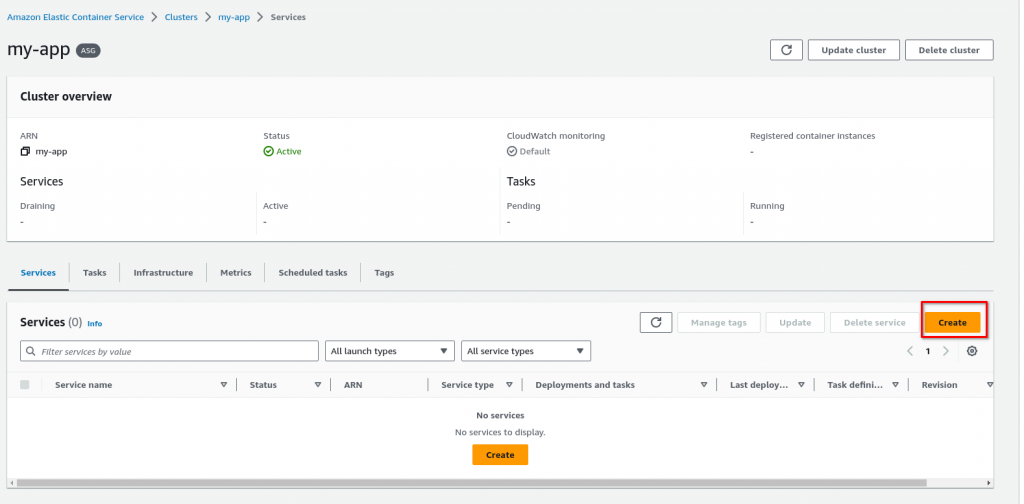Open services table settings gear

pyautogui.click(x=972, y=351)
